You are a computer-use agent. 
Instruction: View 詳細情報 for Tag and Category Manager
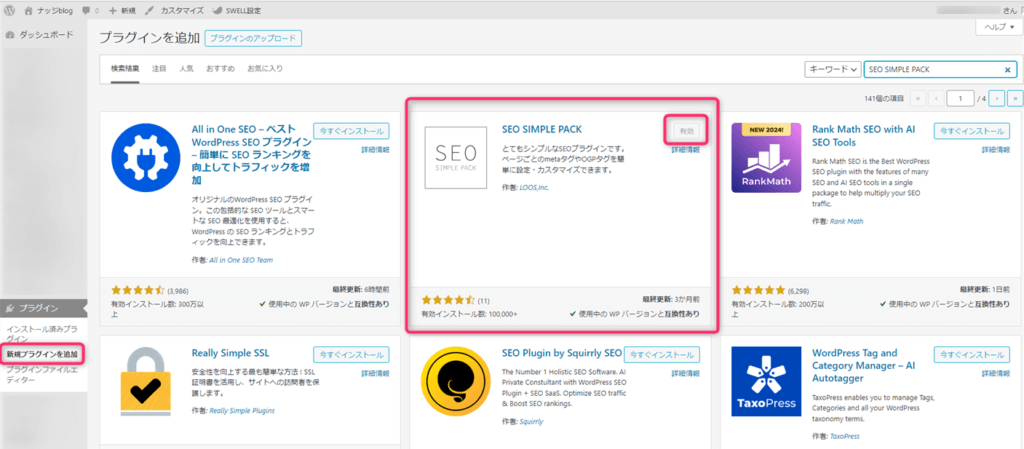[x=995, y=373]
